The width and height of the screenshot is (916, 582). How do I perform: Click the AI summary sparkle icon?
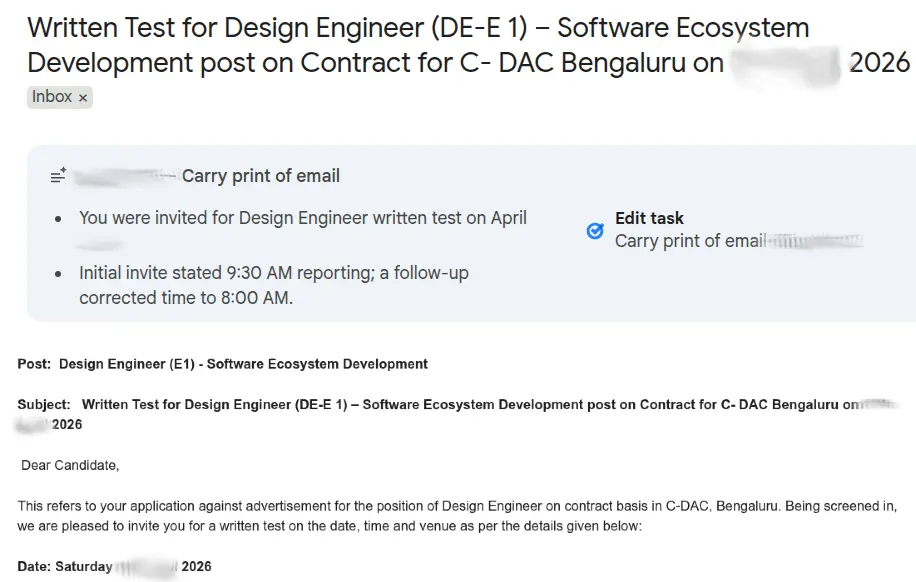point(58,175)
